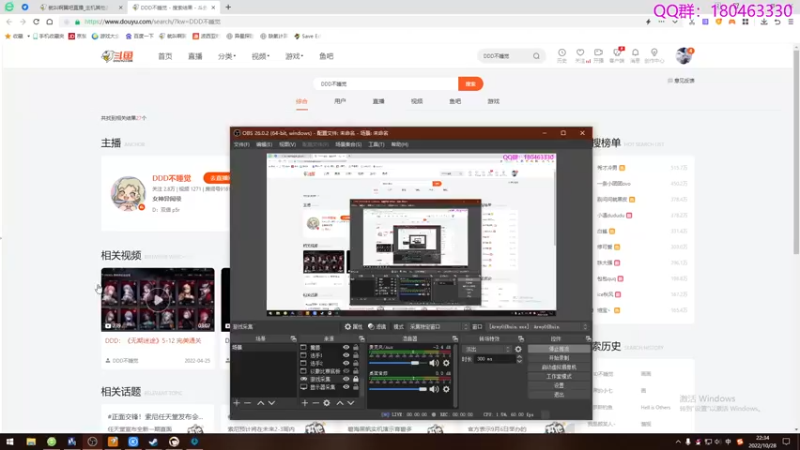Open the 淡出 scene transition dropdown
800x450 pixels.
(487, 349)
